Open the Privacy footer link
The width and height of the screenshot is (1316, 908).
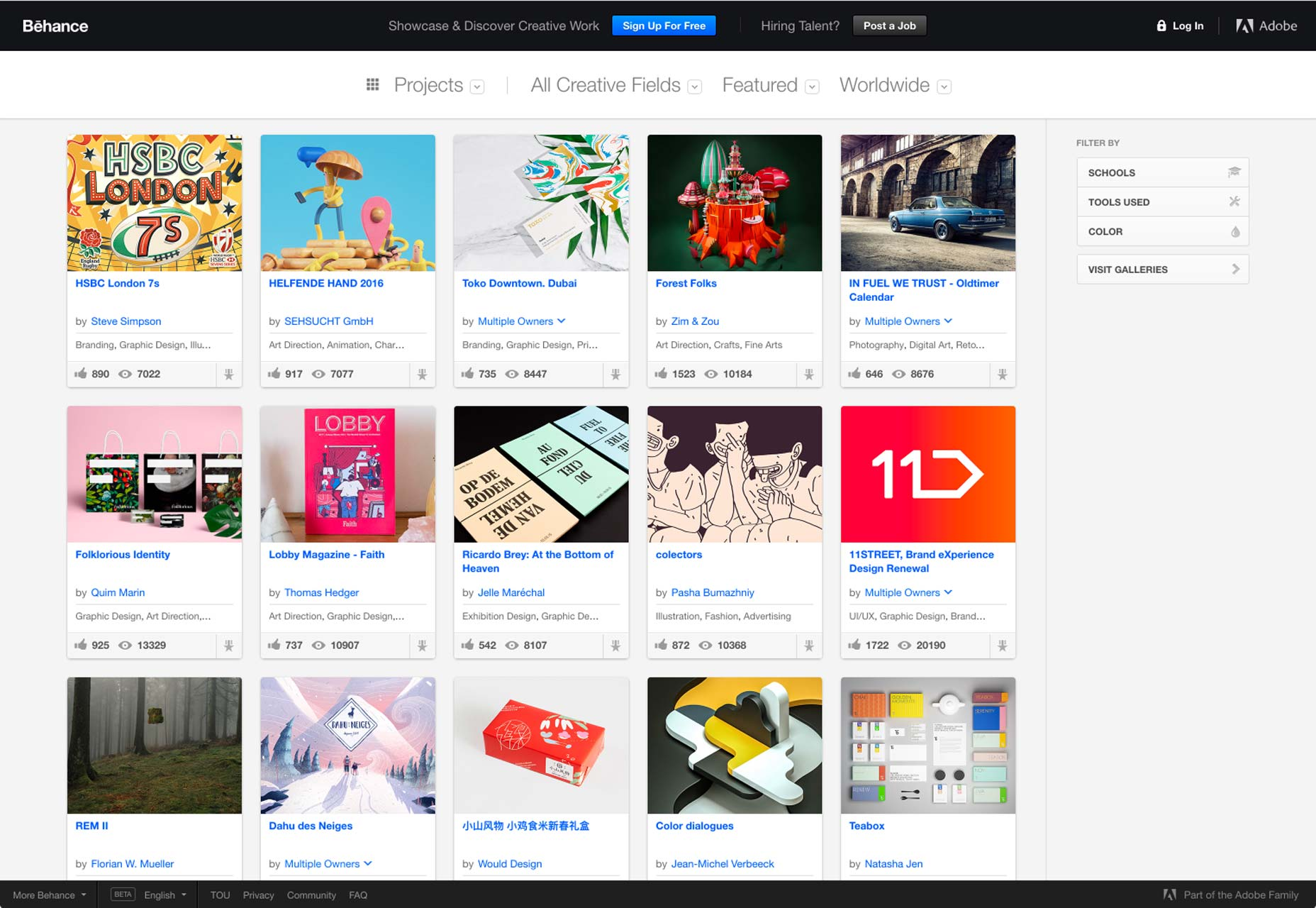[x=258, y=895]
